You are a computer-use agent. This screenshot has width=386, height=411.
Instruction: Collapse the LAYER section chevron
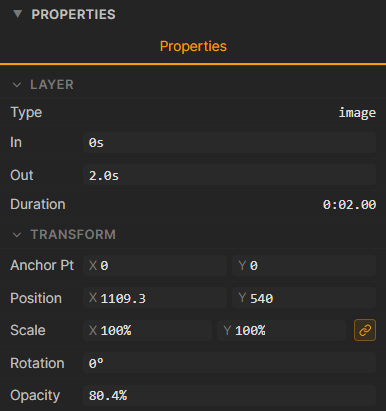17,85
